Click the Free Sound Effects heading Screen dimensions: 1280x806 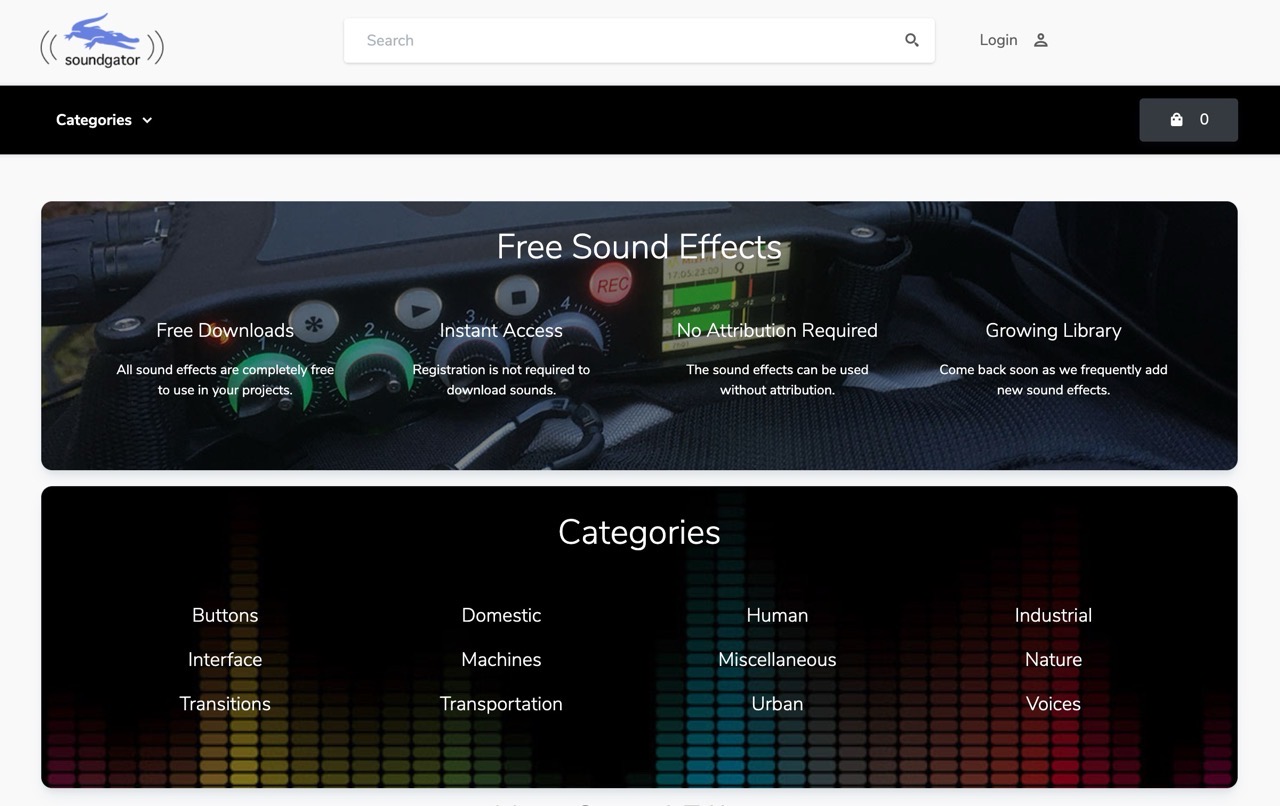(x=639, y=246)
